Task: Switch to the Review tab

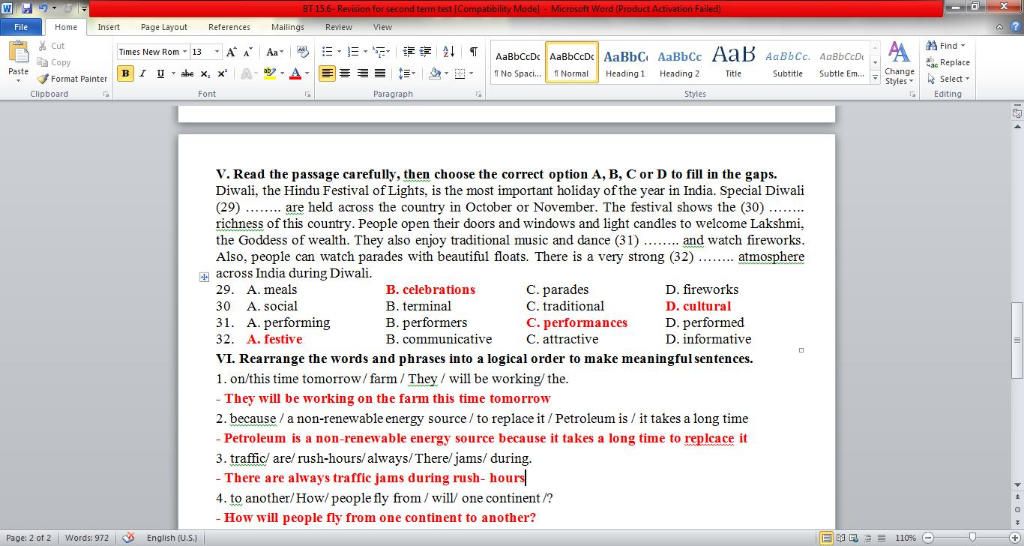Action: point(338,27)
